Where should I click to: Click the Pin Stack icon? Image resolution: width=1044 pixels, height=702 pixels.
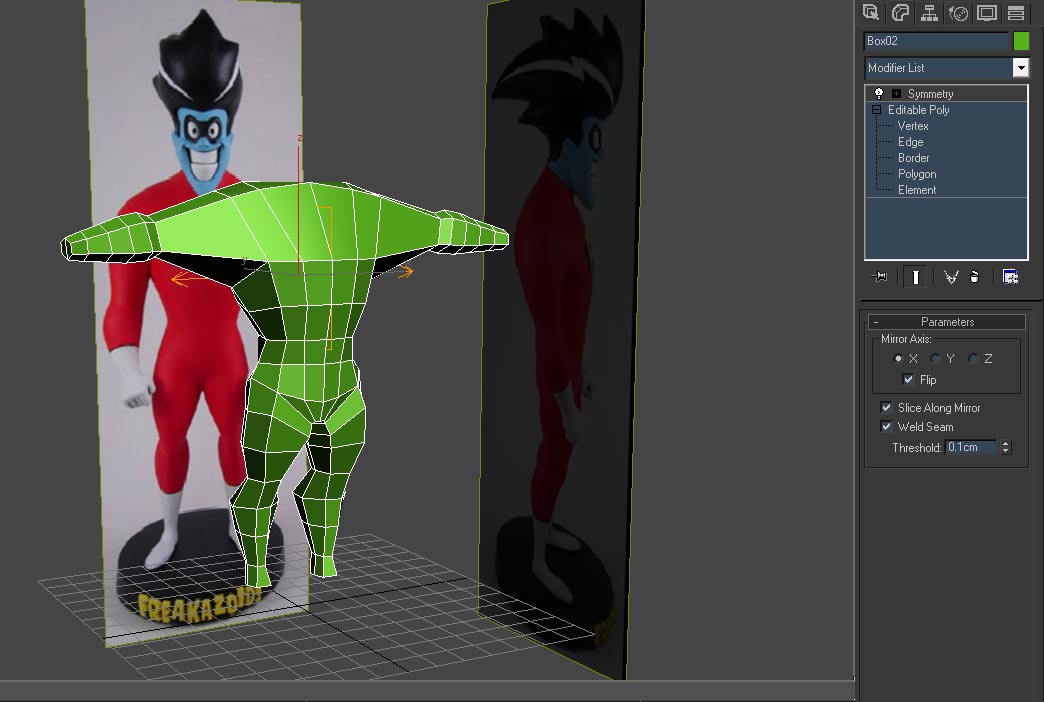click(x=879, y=276)
